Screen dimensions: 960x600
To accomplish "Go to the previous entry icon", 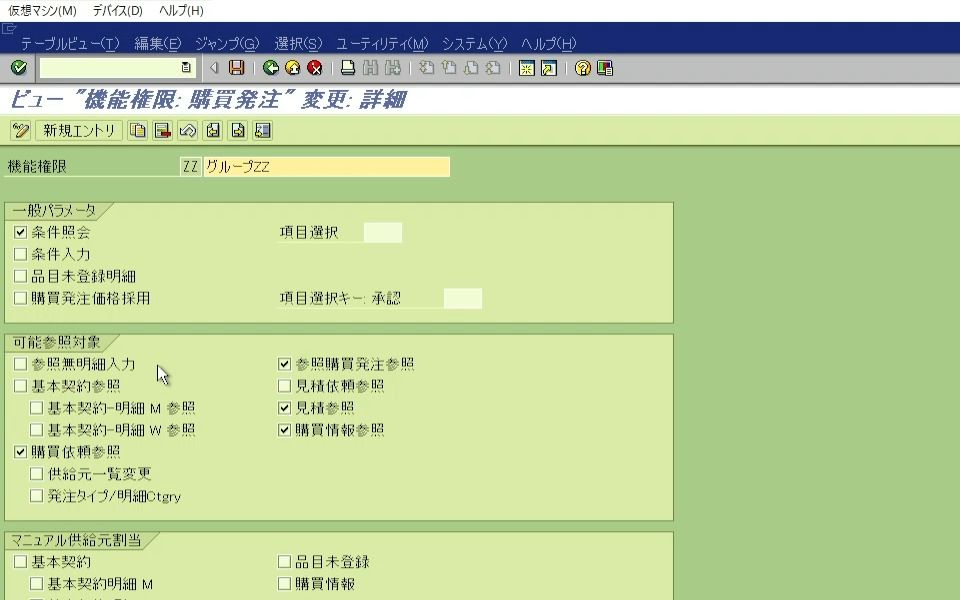I will pyautogui.click(x=212, y=130).
